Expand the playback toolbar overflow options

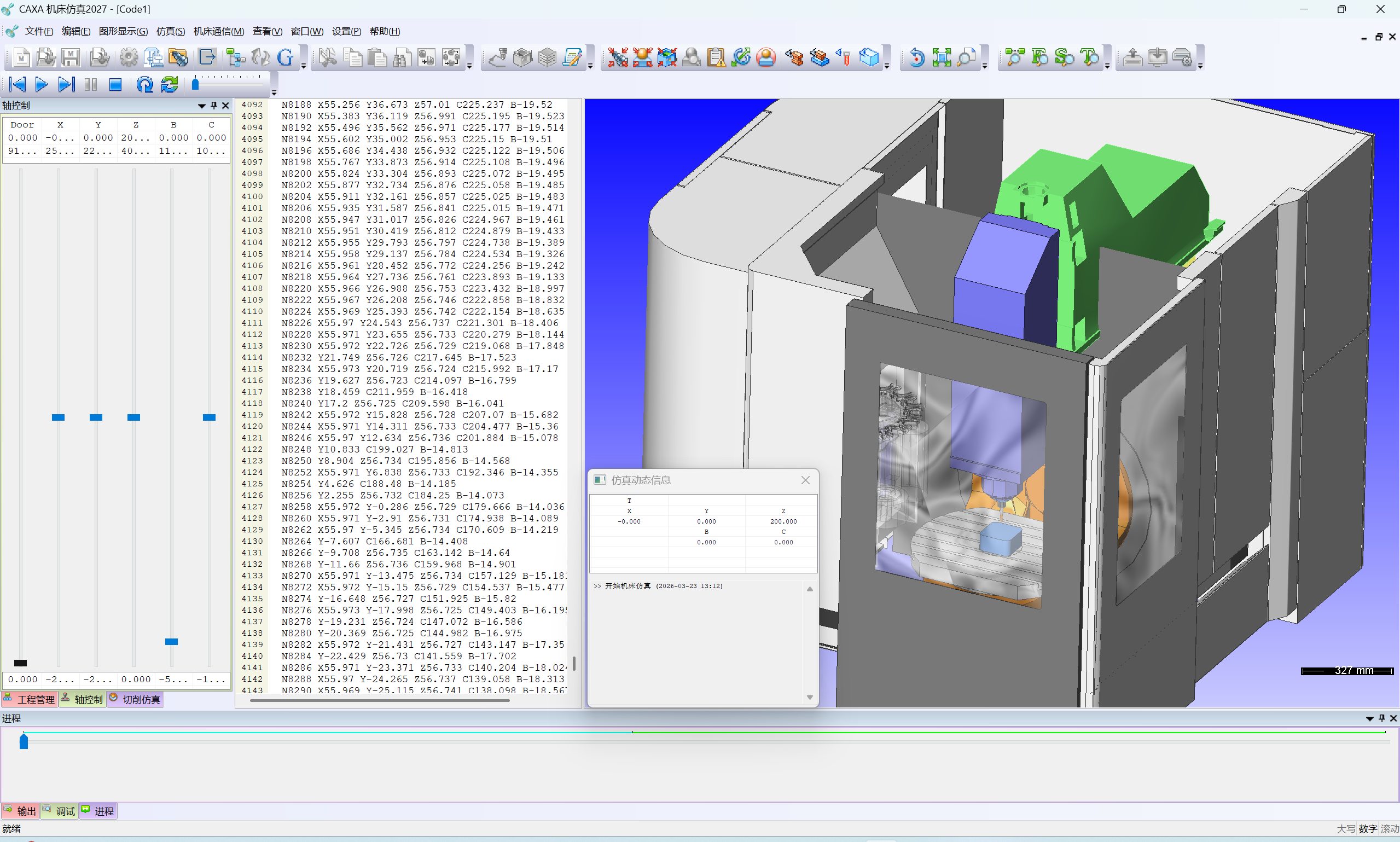click(274, 92)
